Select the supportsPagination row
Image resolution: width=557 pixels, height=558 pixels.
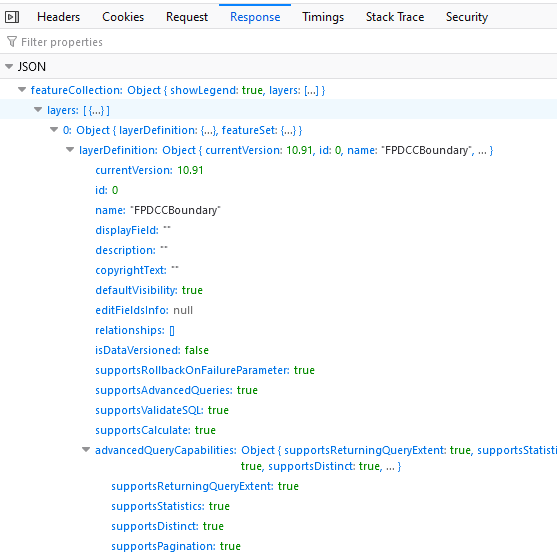278,546
